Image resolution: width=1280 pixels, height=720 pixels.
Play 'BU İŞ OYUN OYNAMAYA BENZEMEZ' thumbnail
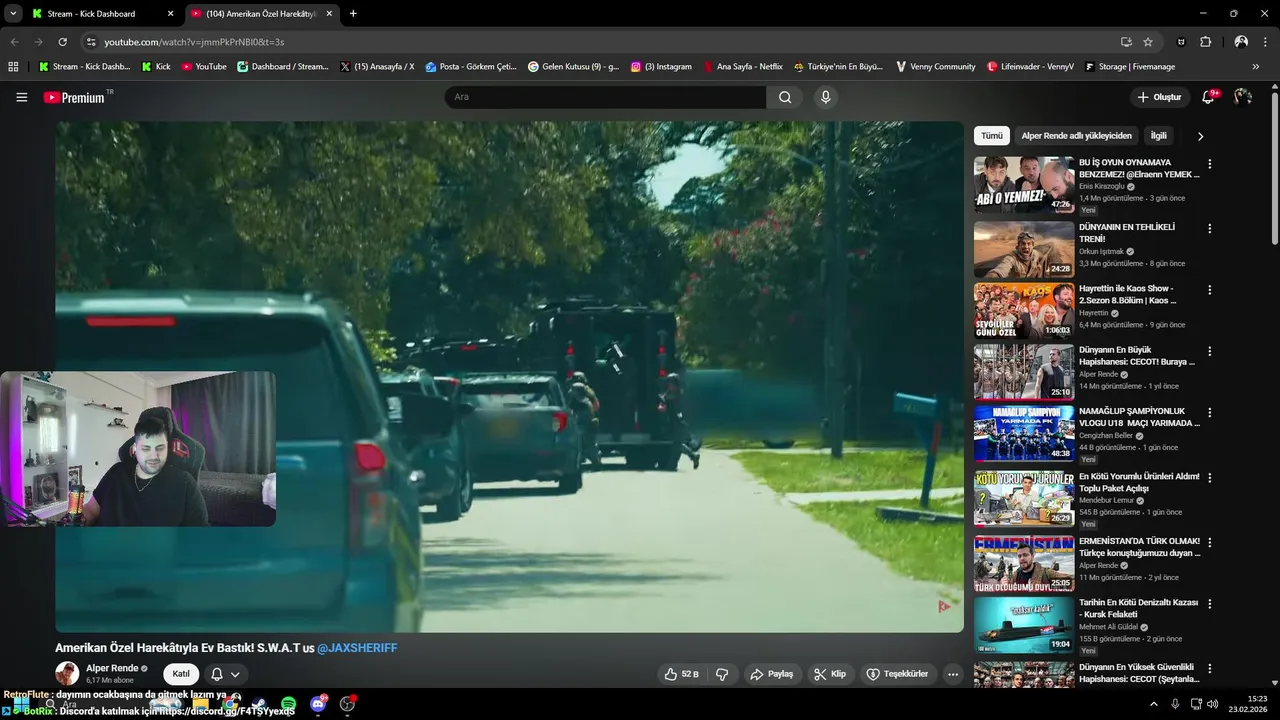pos(1024,184)
